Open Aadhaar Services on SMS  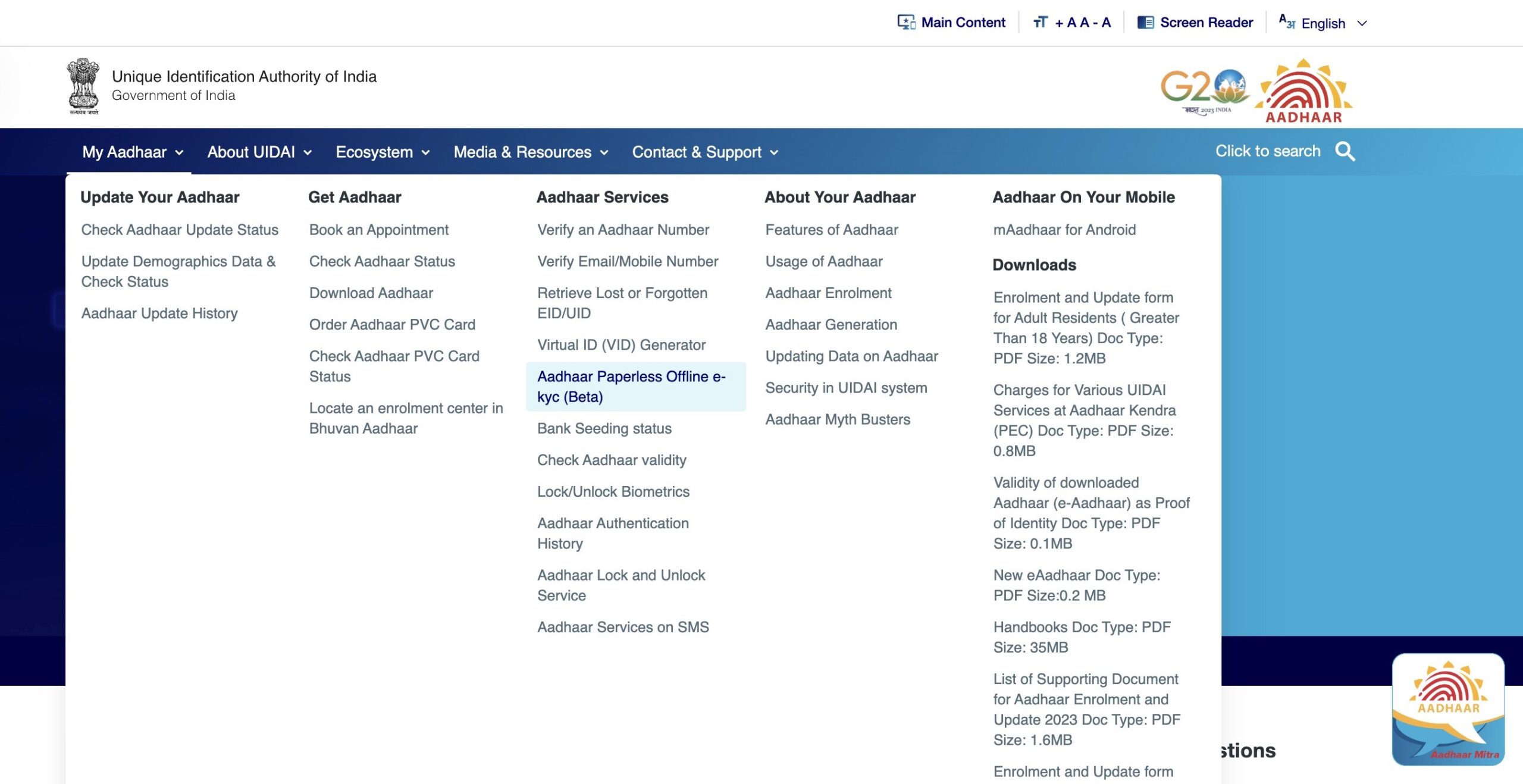click(623, 627)
